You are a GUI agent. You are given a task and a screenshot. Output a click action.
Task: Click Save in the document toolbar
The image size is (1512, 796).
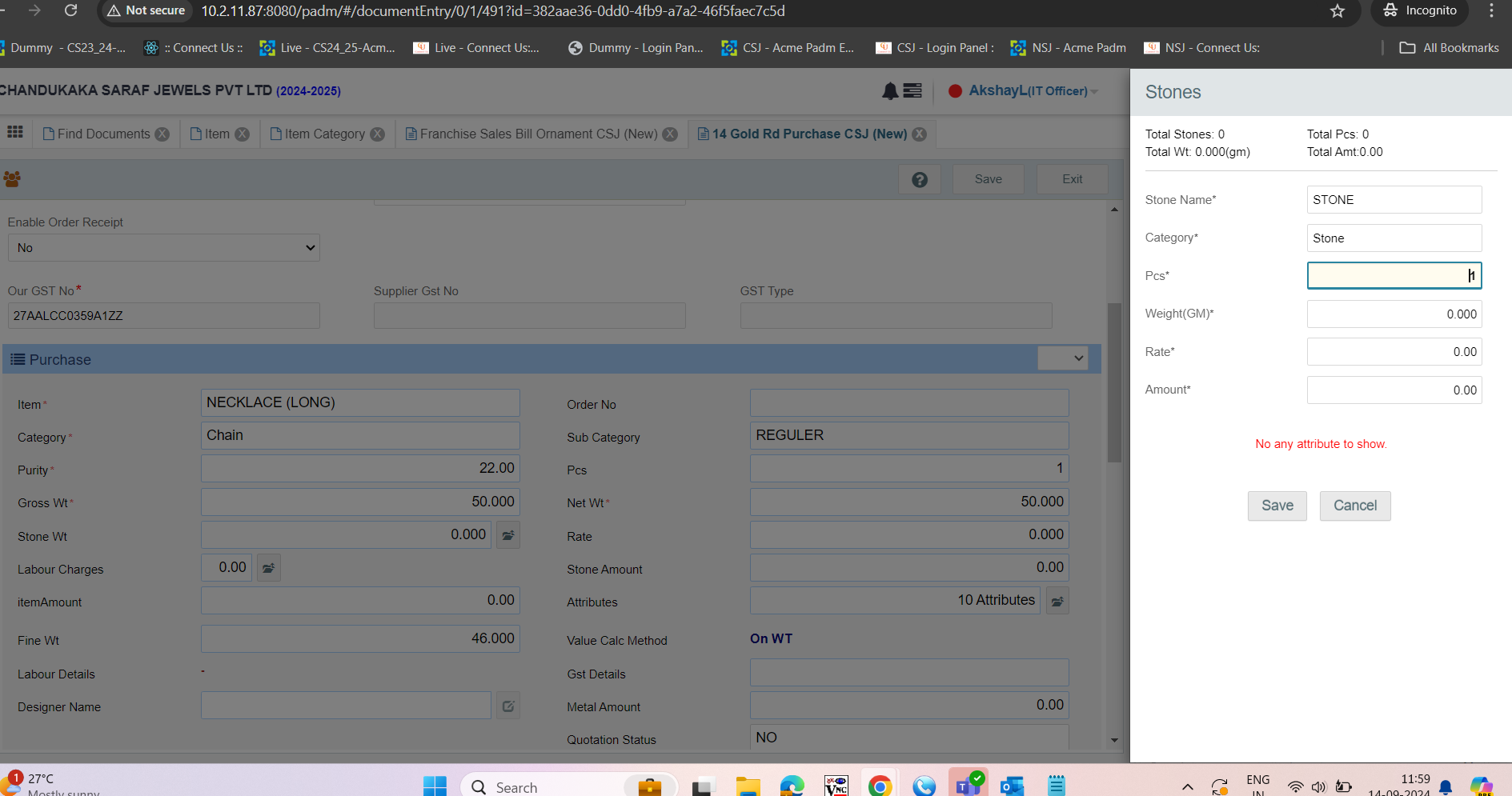pyautogui.click(x=989, y=179)
